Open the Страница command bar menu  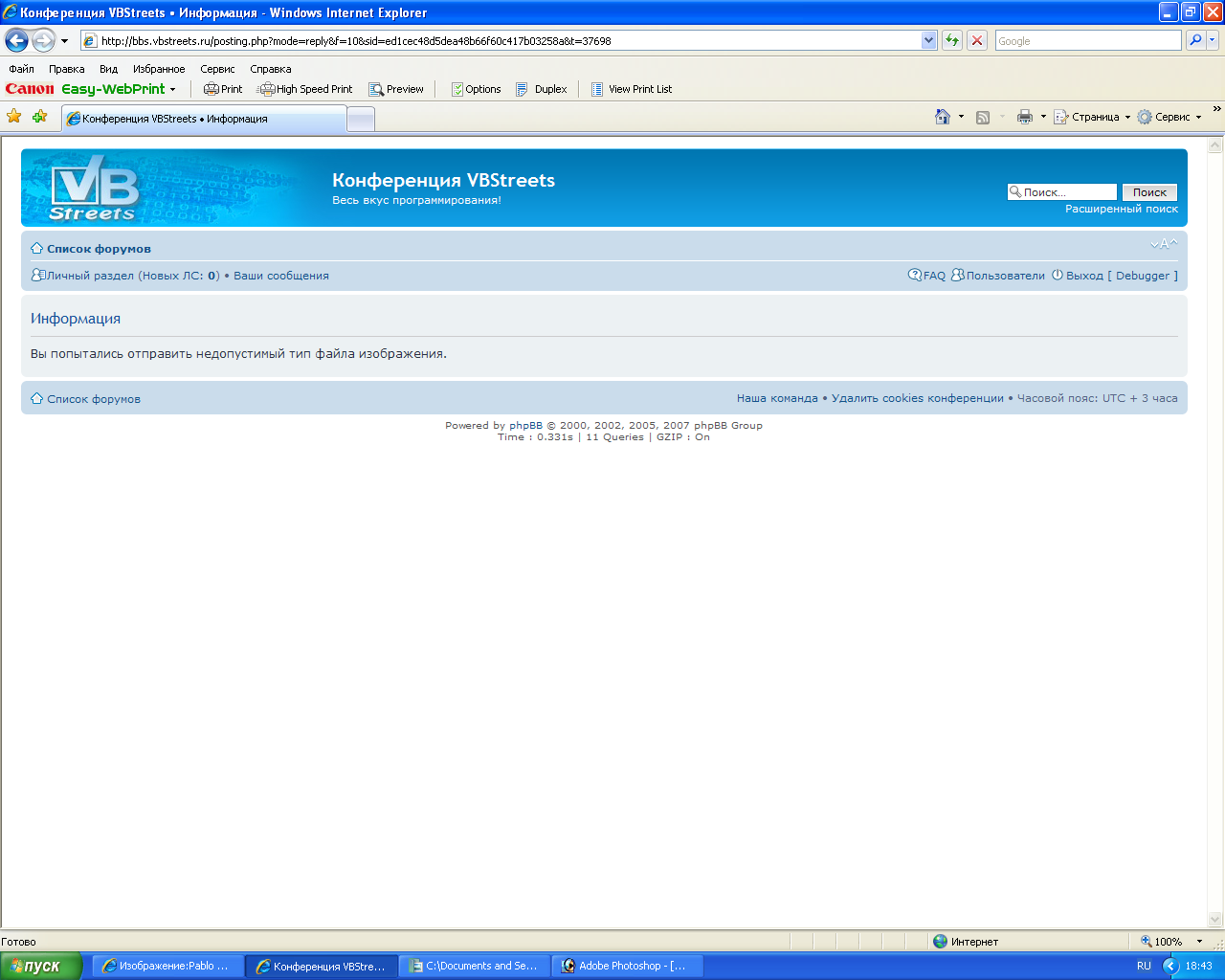pyautogui.click(x=1092, y=117)
